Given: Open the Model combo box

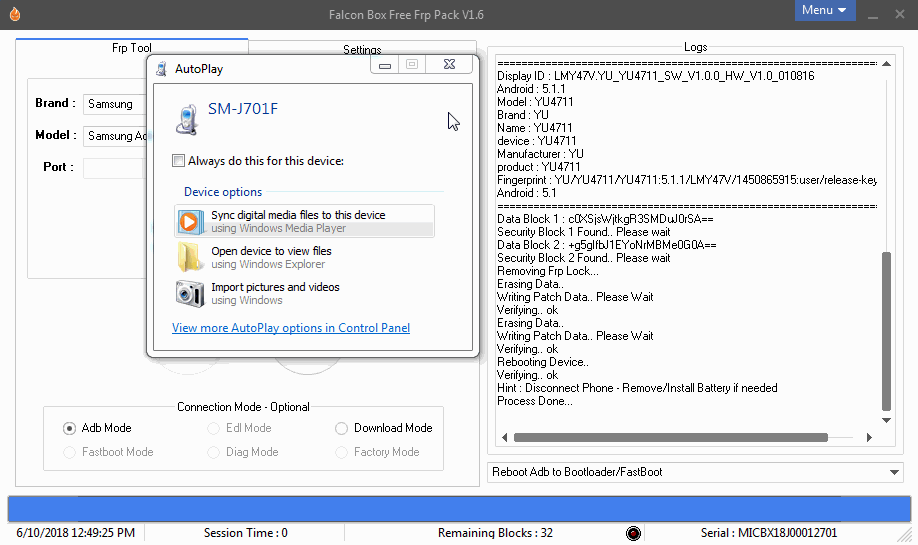Looking at the screenshot, I should [x=115, y=135].
